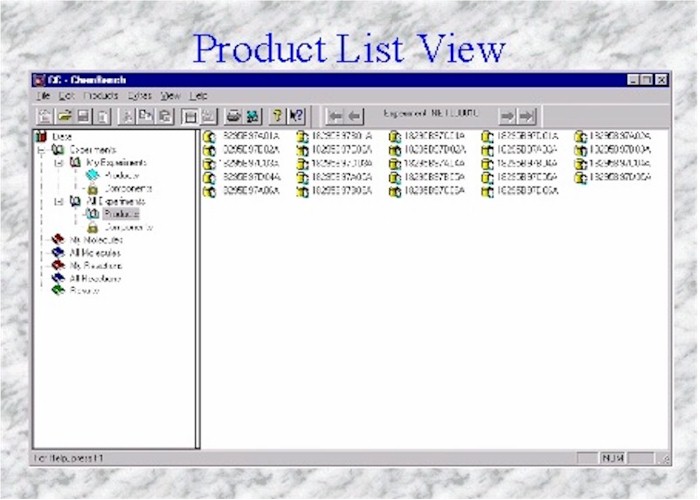Open the File menu

click(x=43, y=96)
